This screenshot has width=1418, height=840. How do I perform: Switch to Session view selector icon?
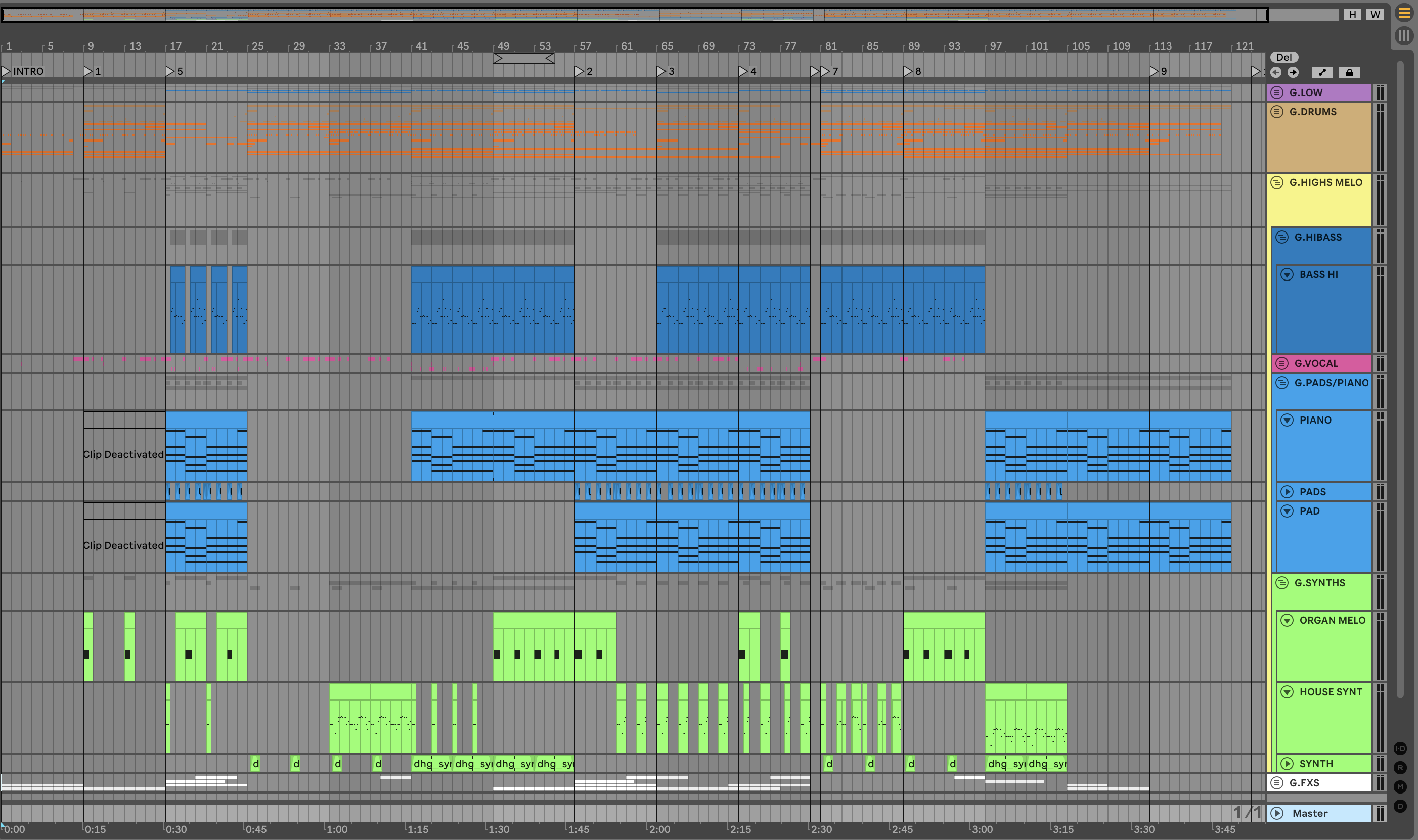click(x=1404, y=36)
